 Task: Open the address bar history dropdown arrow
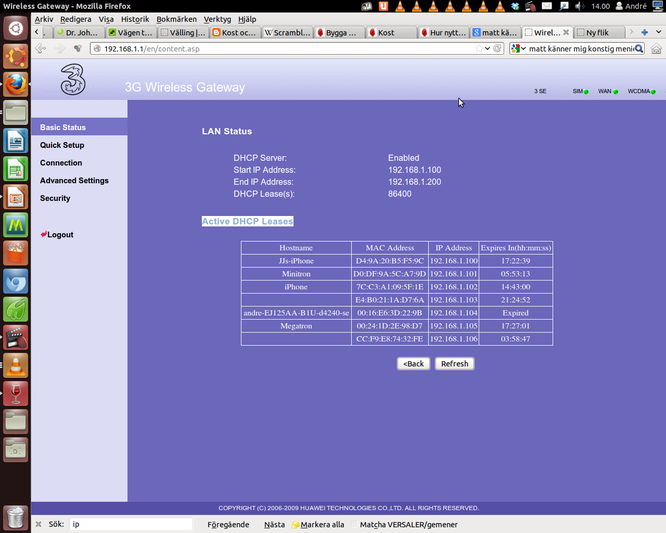(x=488, y=48)
